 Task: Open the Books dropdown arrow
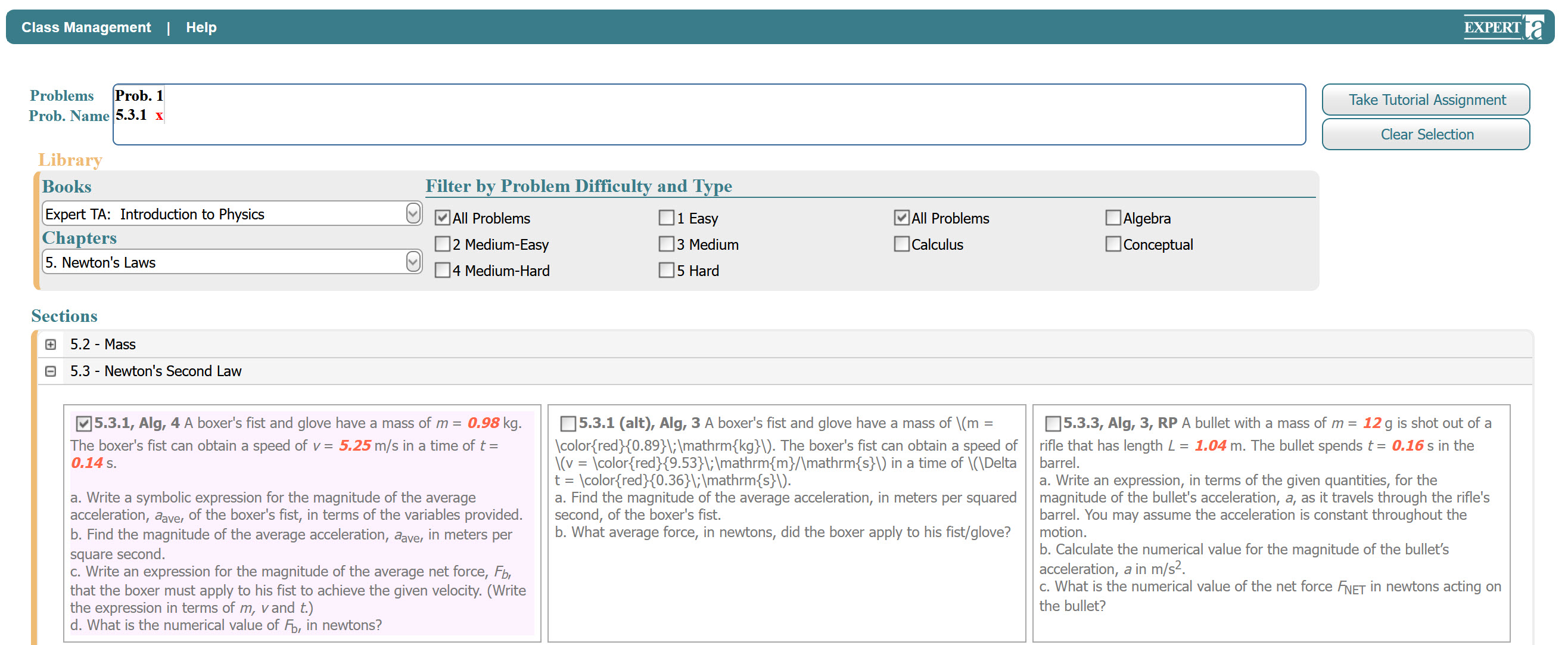click(413, 213)
